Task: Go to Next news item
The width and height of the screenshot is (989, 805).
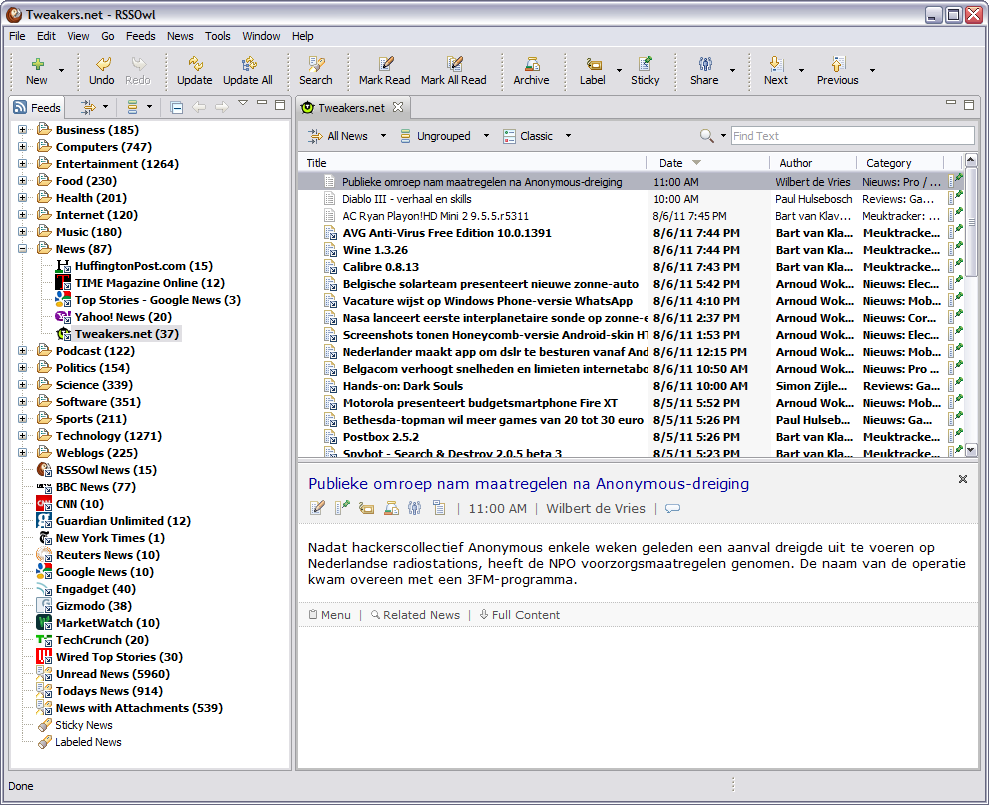Action: click(x=776, y=70)
